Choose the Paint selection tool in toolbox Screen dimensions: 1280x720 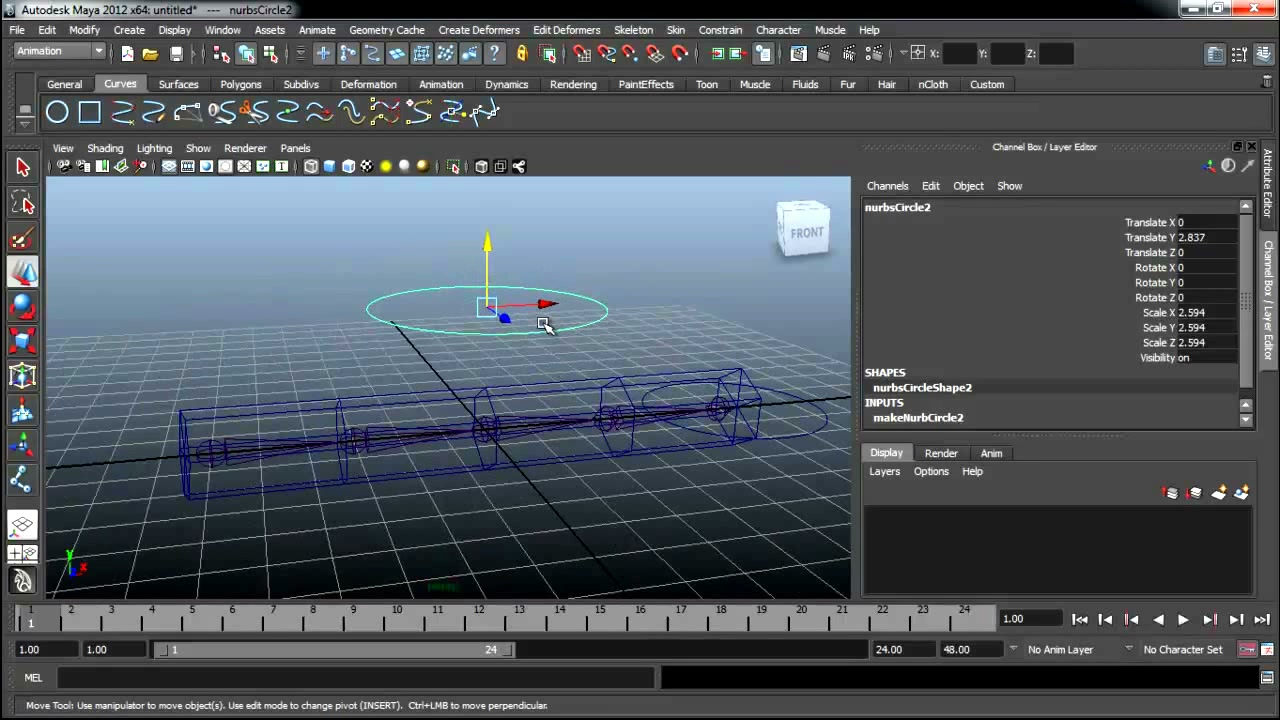22,238
